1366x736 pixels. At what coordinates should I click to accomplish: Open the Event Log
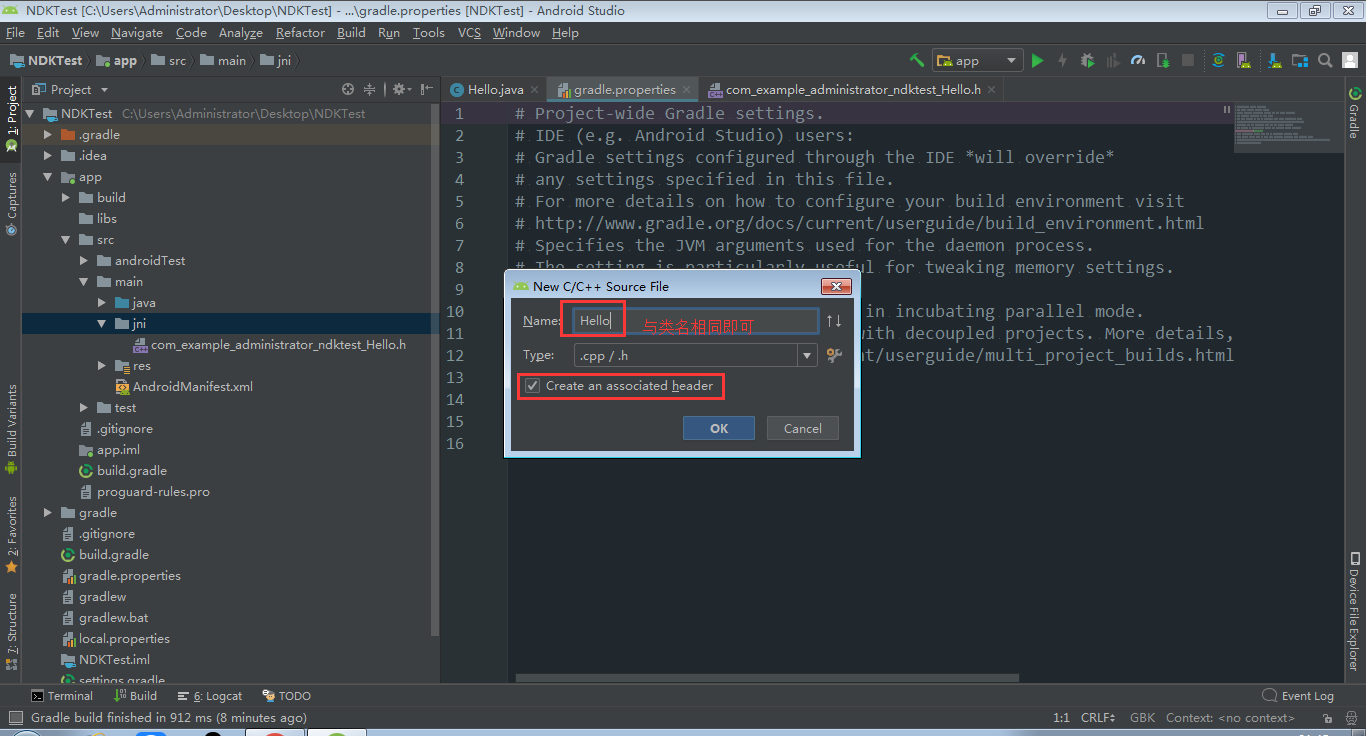pos(1298,696)
